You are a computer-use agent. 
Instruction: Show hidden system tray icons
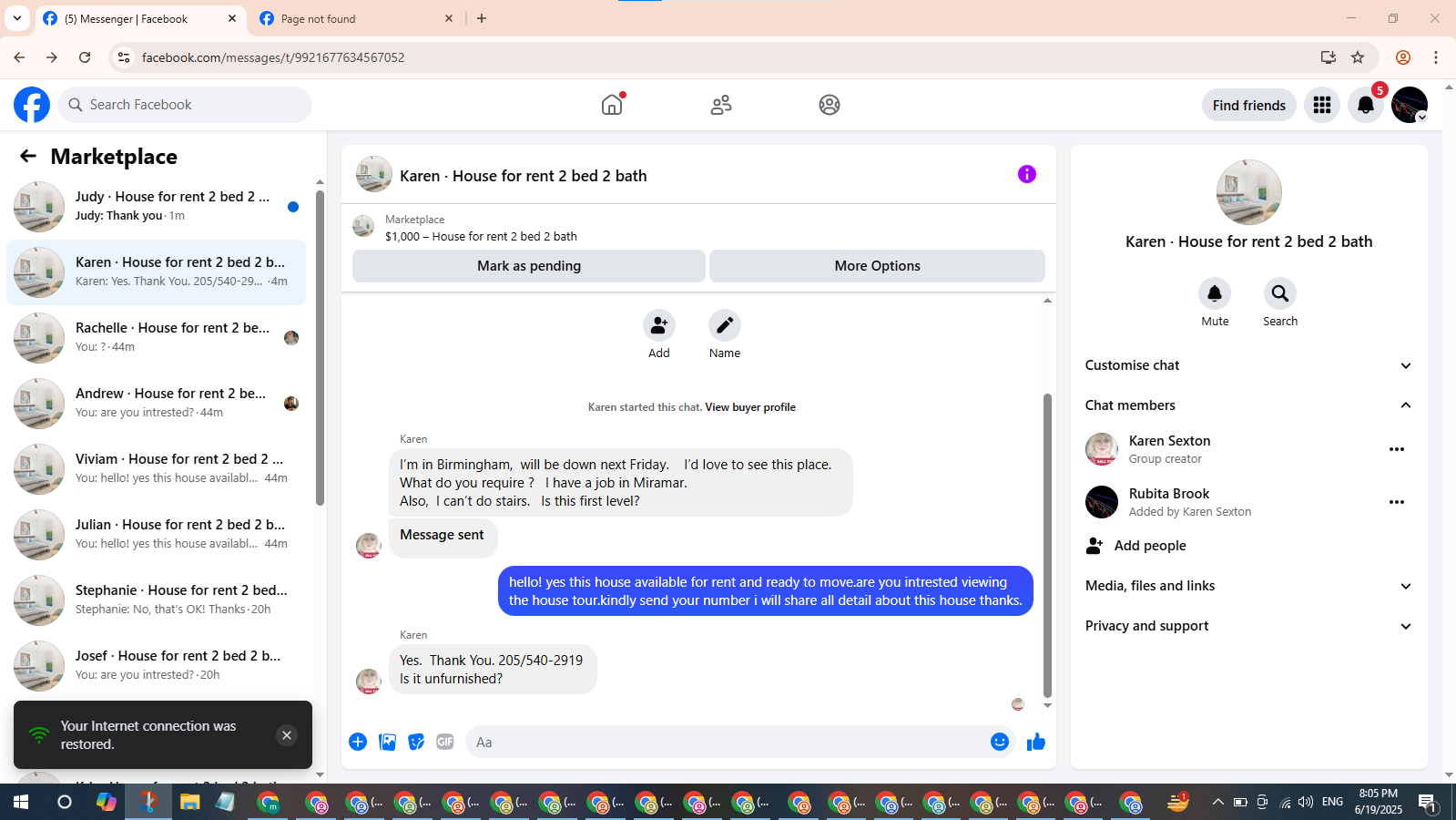(1217, 802)
